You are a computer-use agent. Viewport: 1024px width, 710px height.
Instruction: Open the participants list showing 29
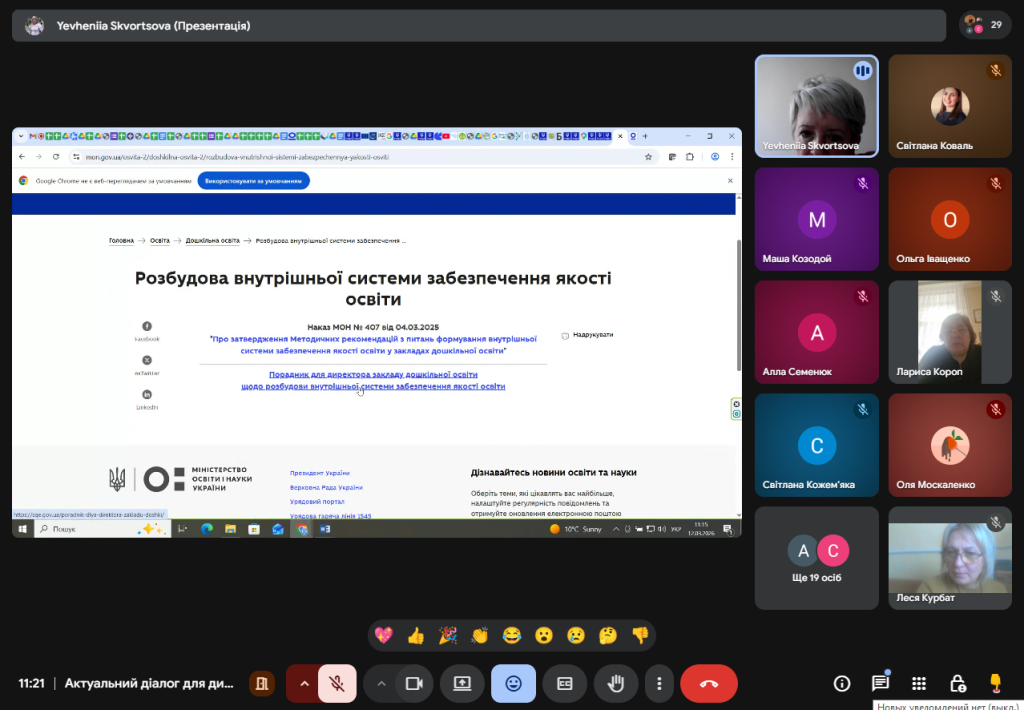tap(984, 25)
